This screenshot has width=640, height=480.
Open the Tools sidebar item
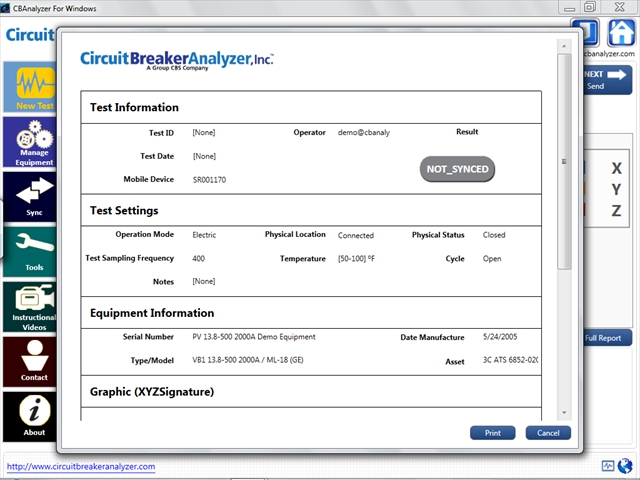(30, 252)
